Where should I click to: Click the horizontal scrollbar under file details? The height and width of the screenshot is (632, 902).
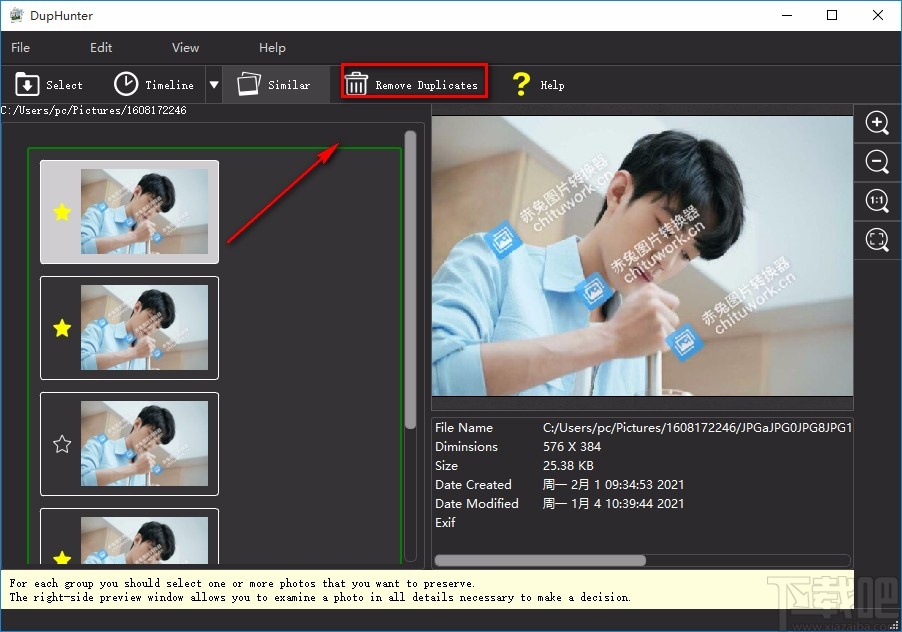540,560
